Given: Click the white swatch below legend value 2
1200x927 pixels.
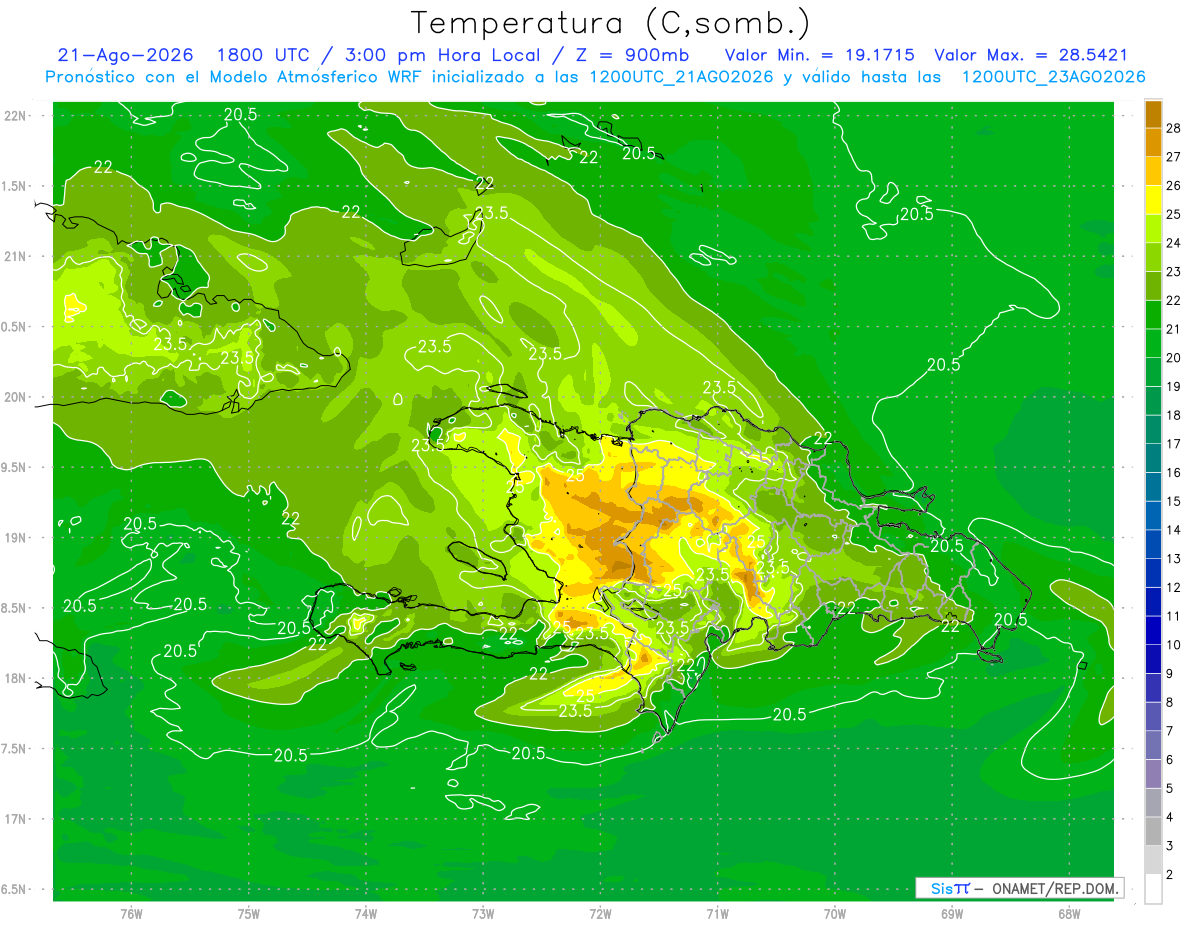Looking at the screenshot, I should 1153,889.
